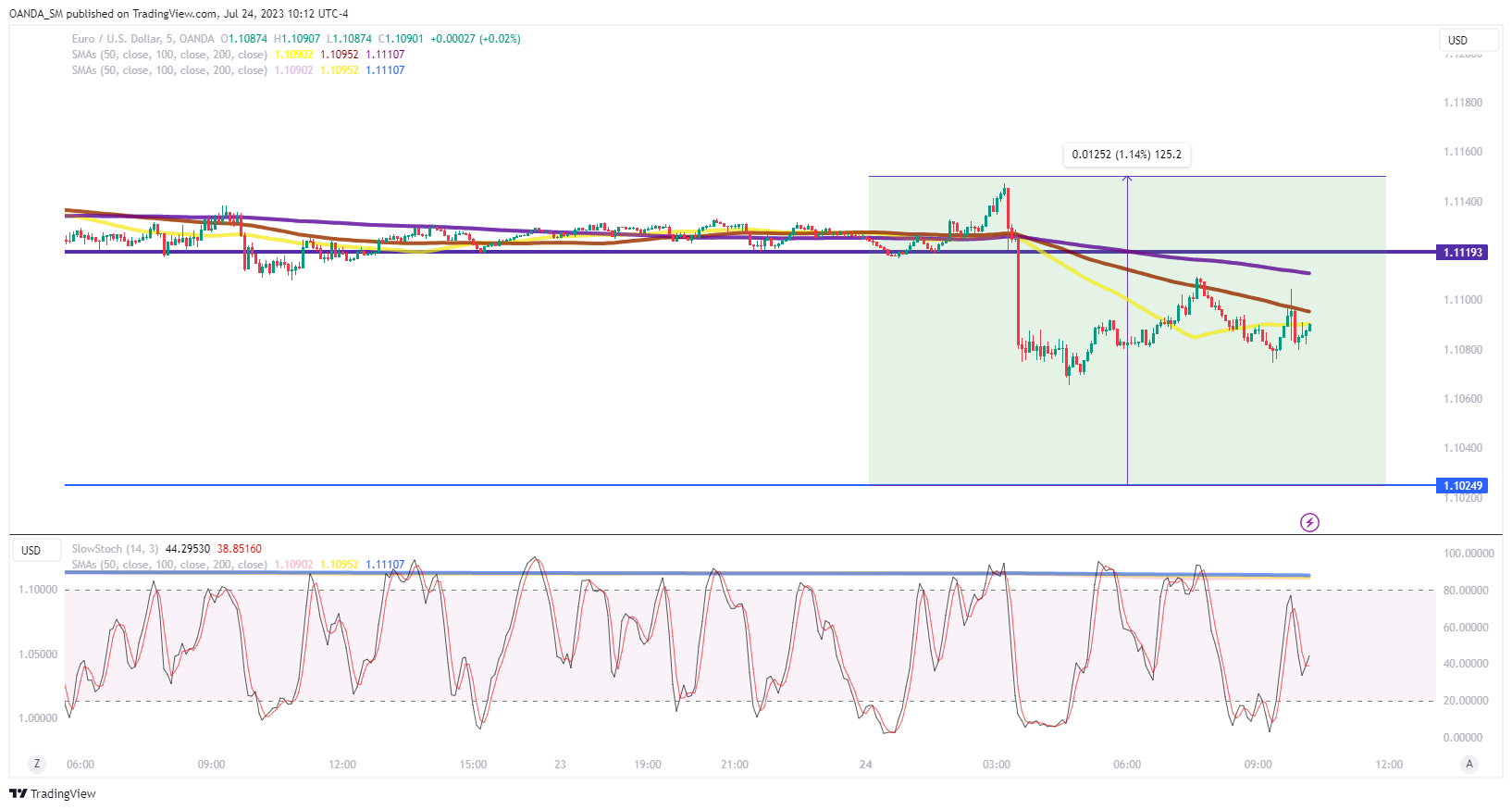Click the SlowStoch value 44.29530
The height and width of the screenshot is (810, 1512).
tap(188, 549)
